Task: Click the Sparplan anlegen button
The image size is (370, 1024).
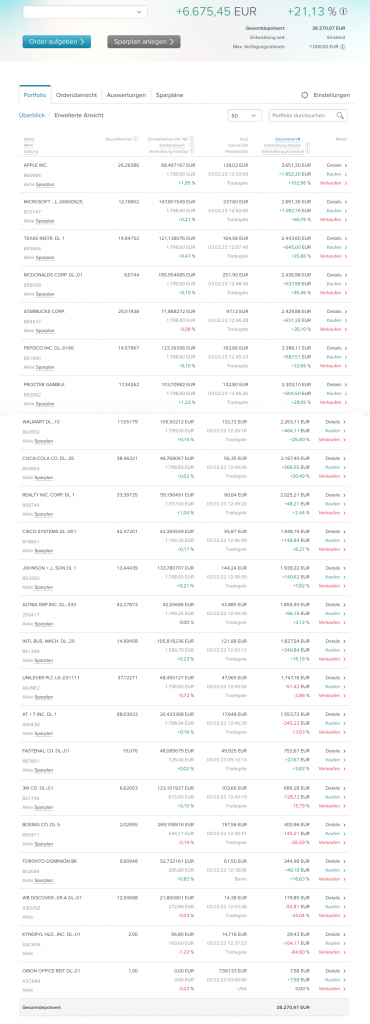Action: 144,42
